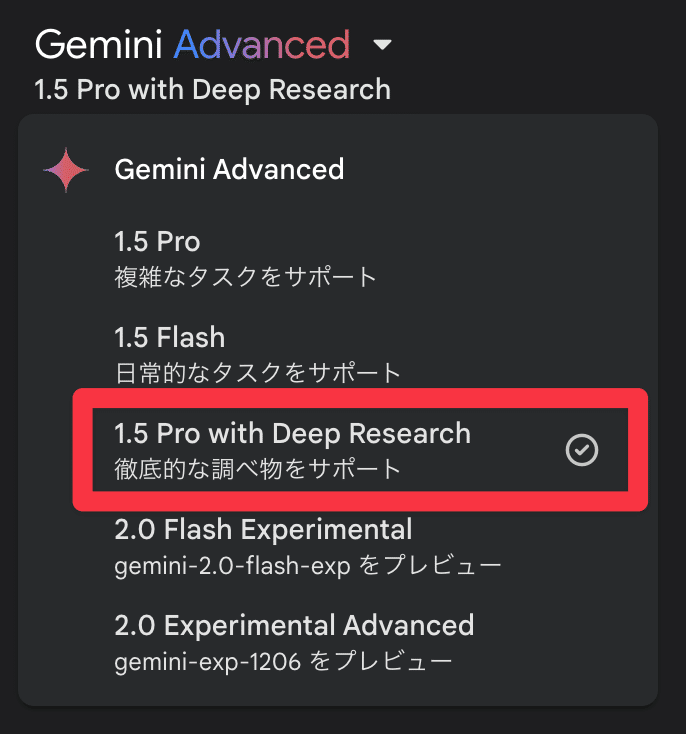Click the "Gemini Advanced" header inside the menu
Viewport: 686px width, 734px height.
[229, 170]
